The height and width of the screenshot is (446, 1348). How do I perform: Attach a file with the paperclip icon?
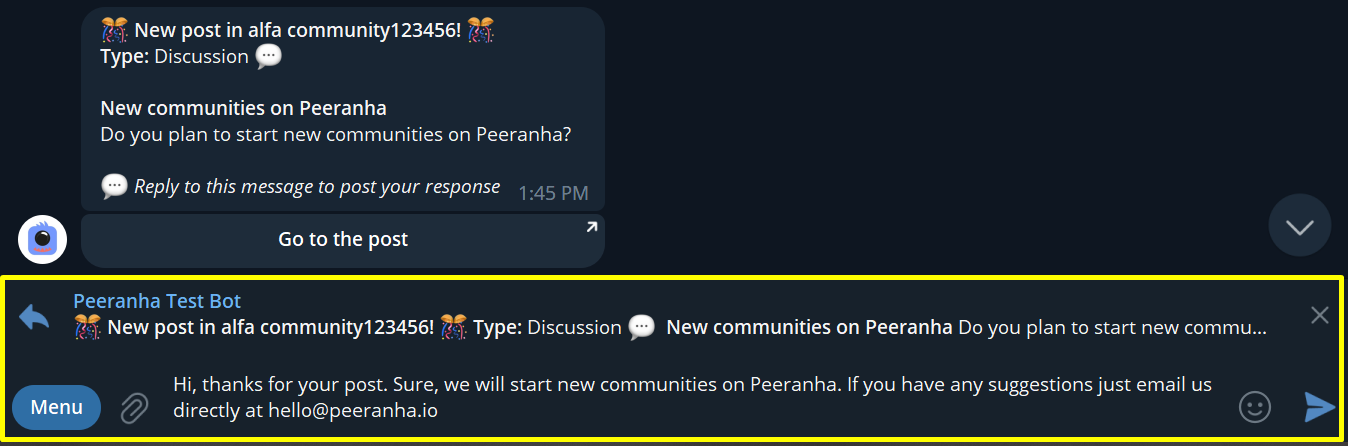click(x=134, y=408)
